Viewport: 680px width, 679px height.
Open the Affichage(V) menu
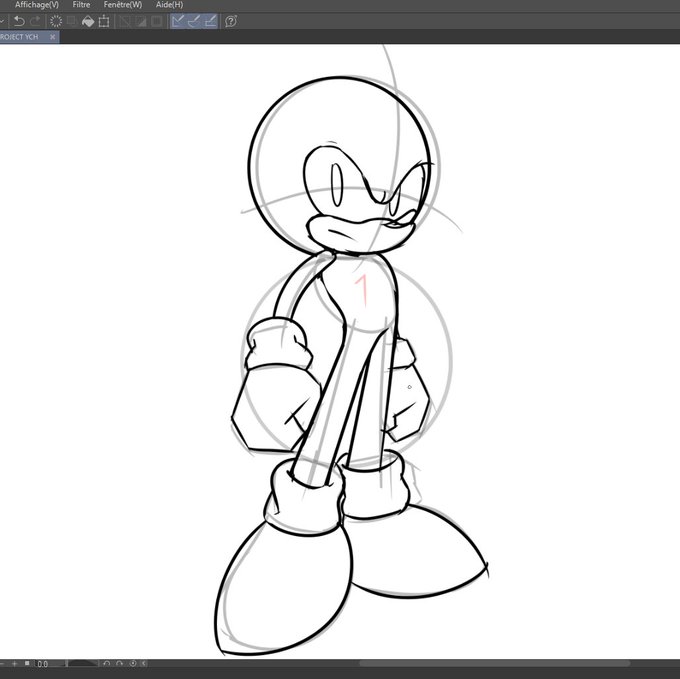coord(37,5)
